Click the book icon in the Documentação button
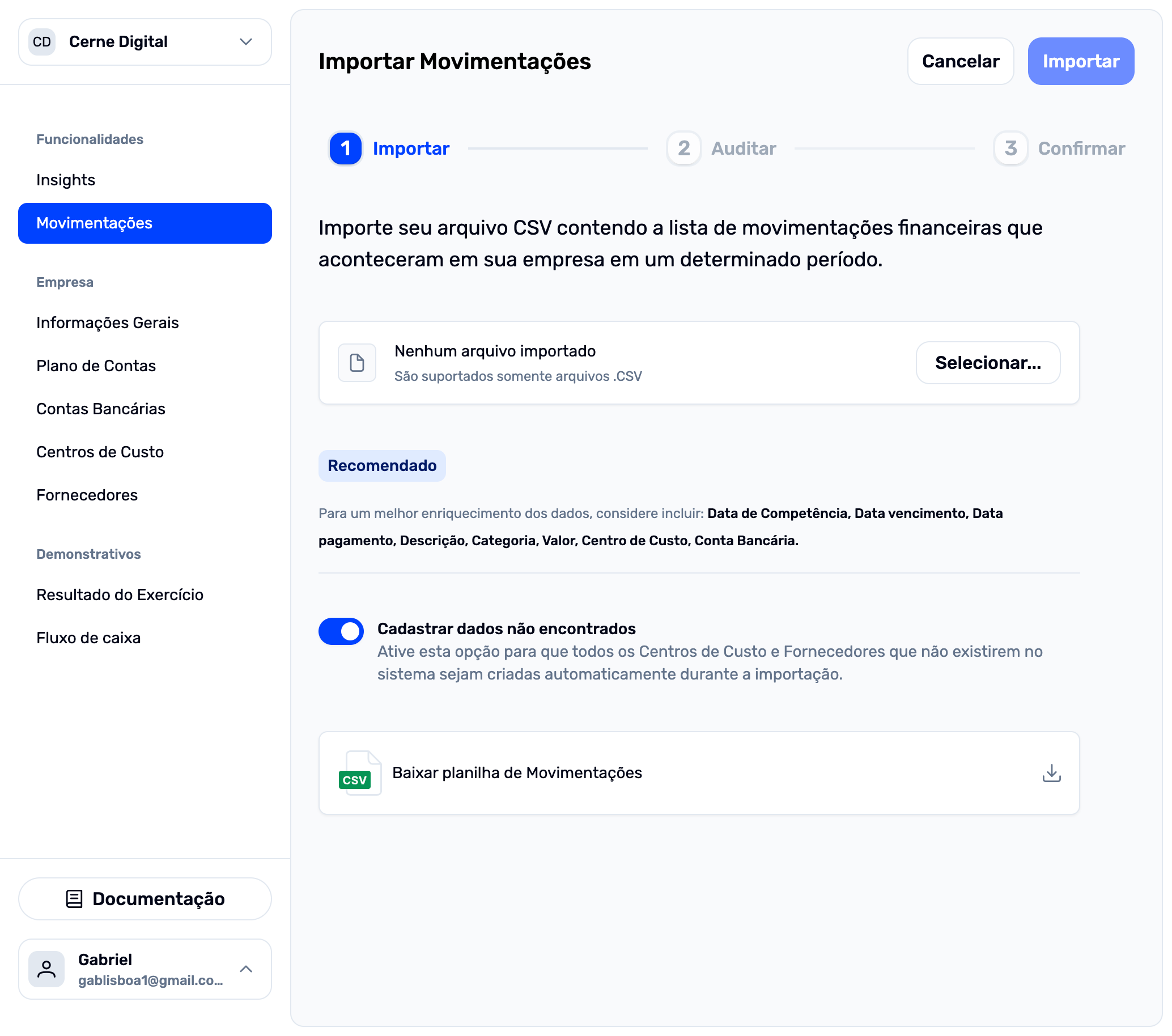 pyautogui.click(x=74, y=898)
